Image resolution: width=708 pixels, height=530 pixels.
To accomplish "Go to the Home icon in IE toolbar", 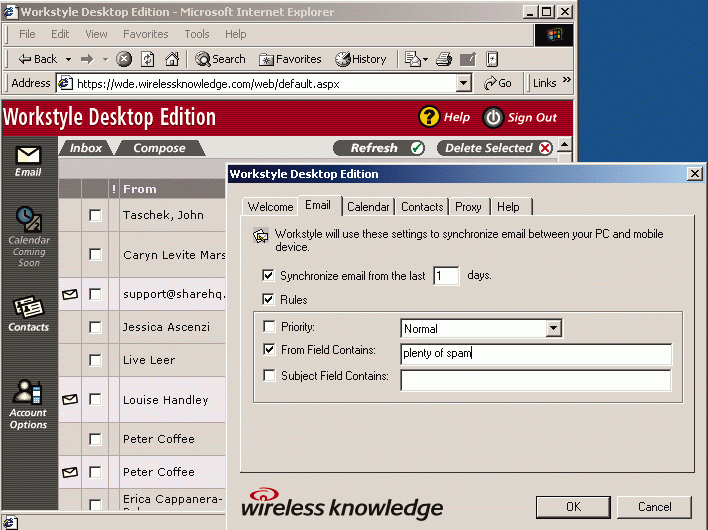I will pos(172,59).
